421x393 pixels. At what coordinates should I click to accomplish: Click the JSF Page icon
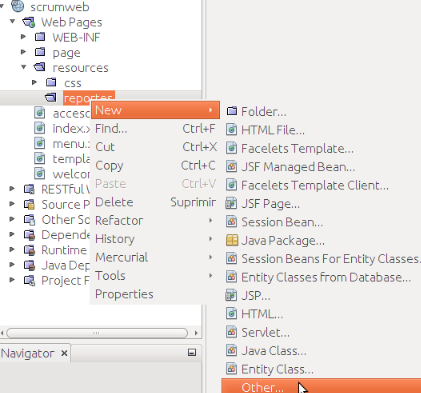(231, 203)
